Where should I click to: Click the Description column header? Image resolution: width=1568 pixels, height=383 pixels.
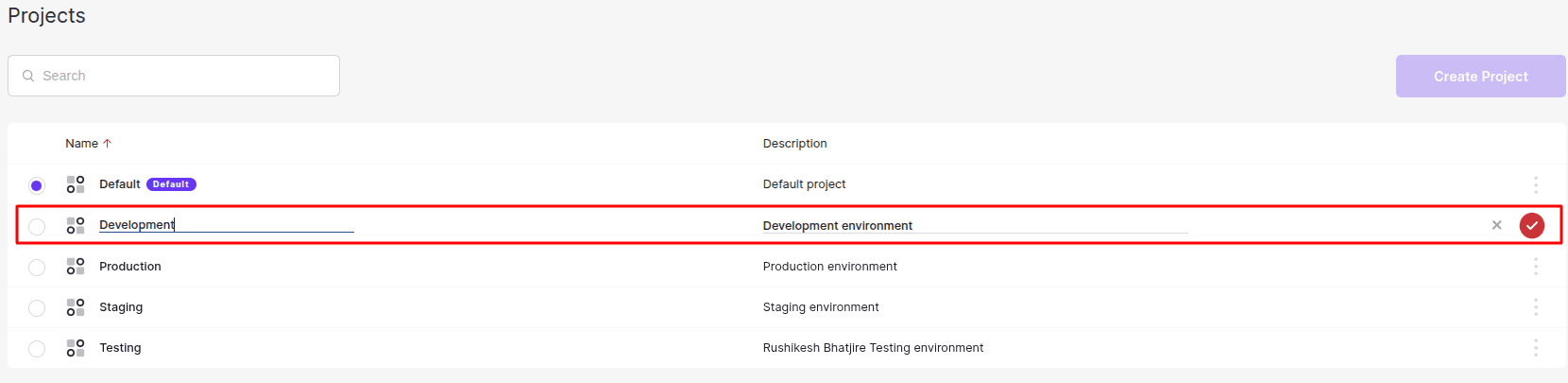pyautogui.click(x=794, y=144)
